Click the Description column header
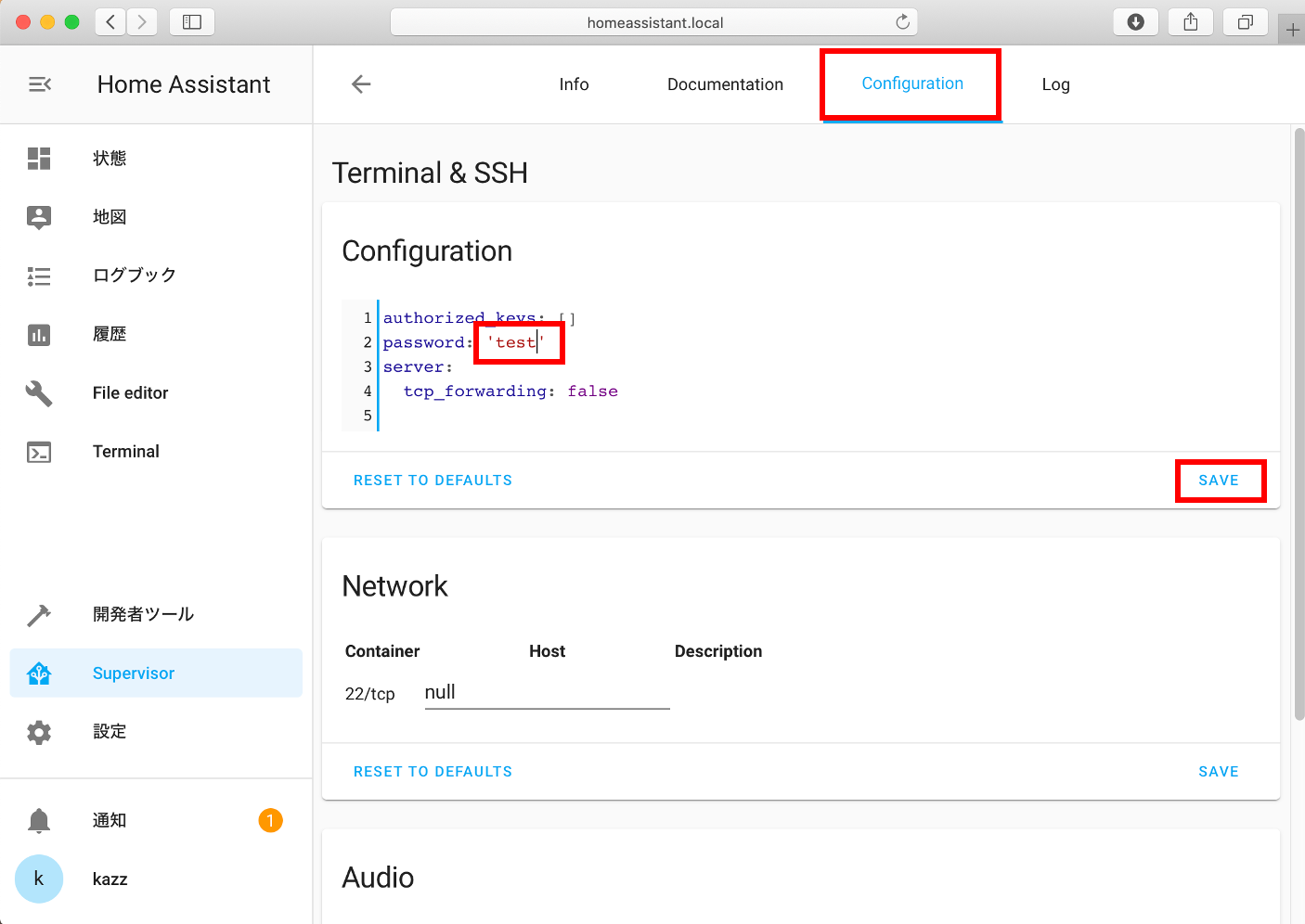The height and width of the screenshot is (924, 1305). [x=718, y=651]
